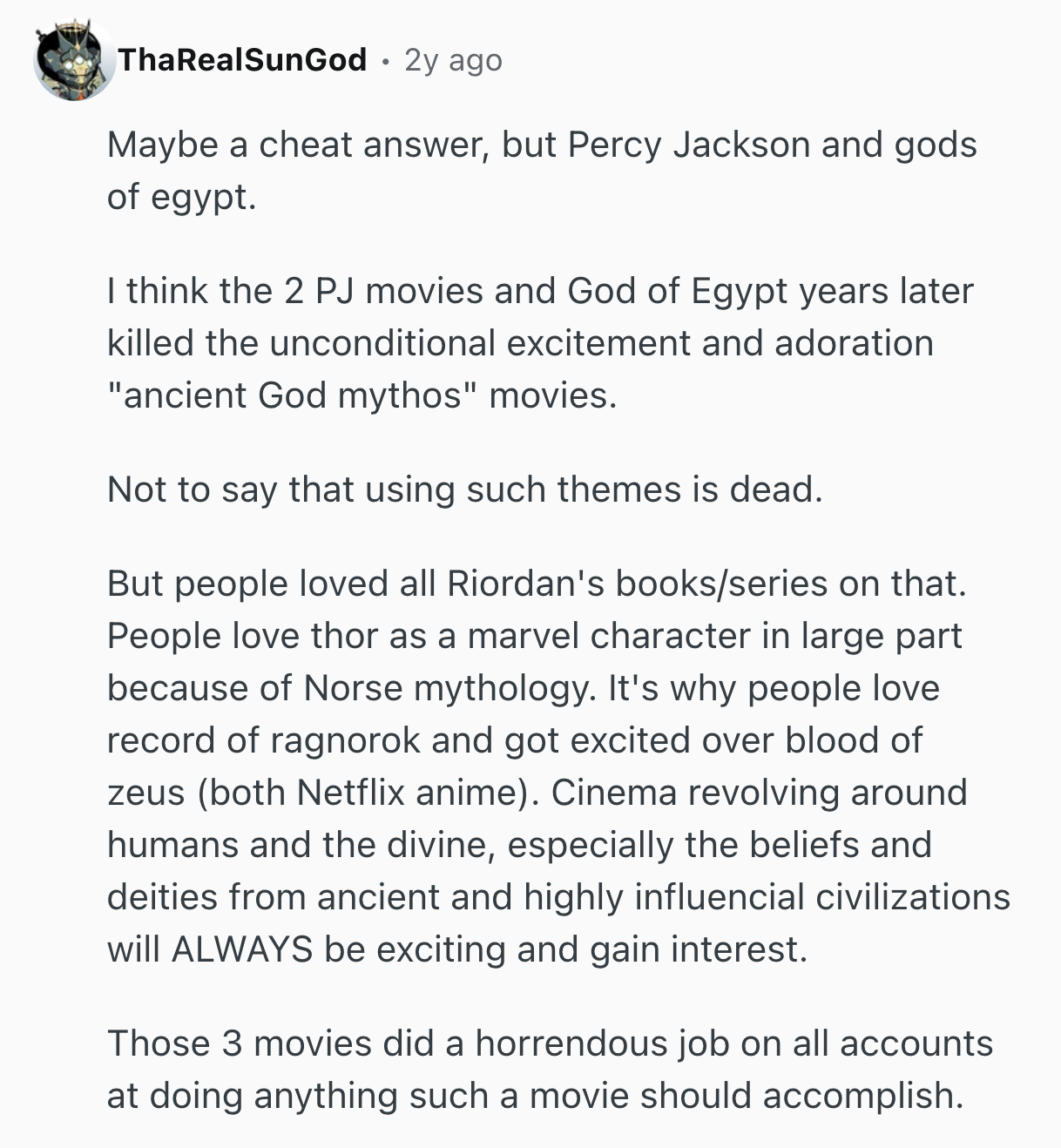Click the paragraph starting "Those 3 movies did"
1061x1148 pixels.
(x=549, y=1070)
